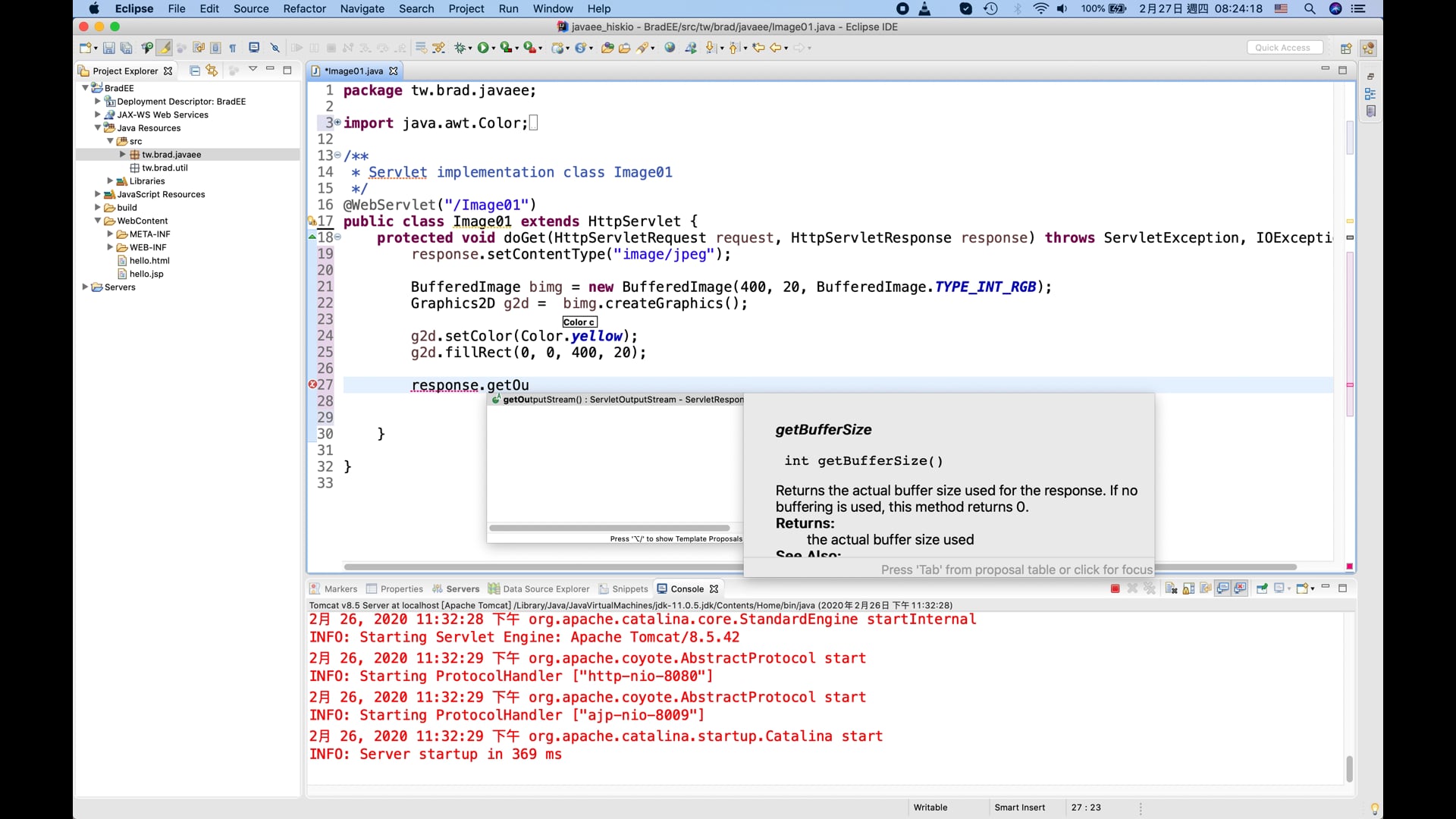Launch the internal Web Browser from the toolbar
Screen dimensions: 1456x819
click(670, 47)
